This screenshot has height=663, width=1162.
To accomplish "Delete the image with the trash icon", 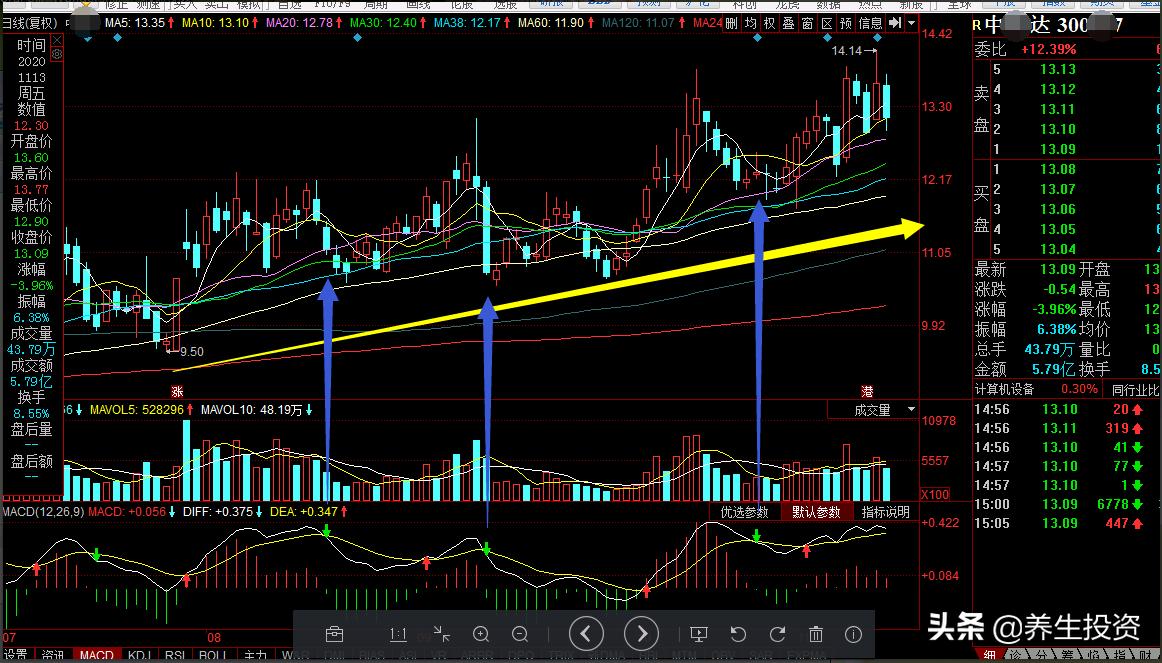I will (816, 634).
